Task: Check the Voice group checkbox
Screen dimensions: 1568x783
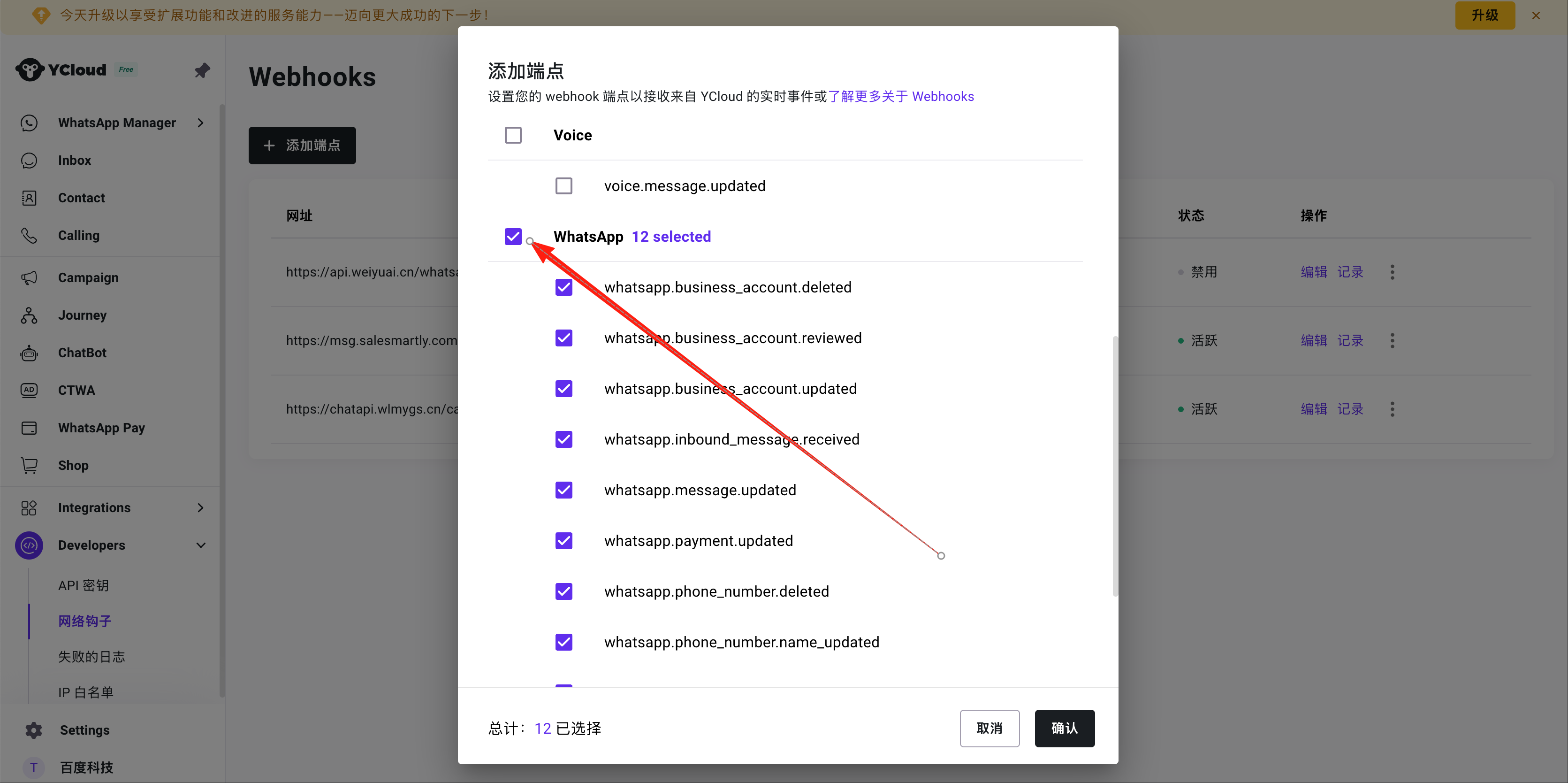Action: click(513, 135)
